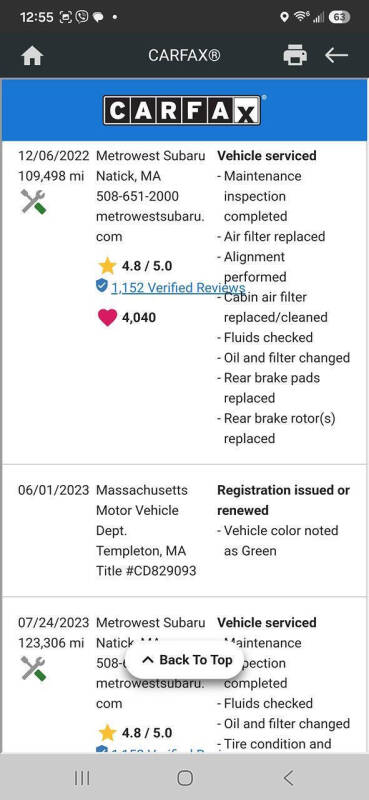The width and height of the screenshot is (369, 800).
Task: Tap the pink heart favorites icon
Action: [x=107, y=317]
